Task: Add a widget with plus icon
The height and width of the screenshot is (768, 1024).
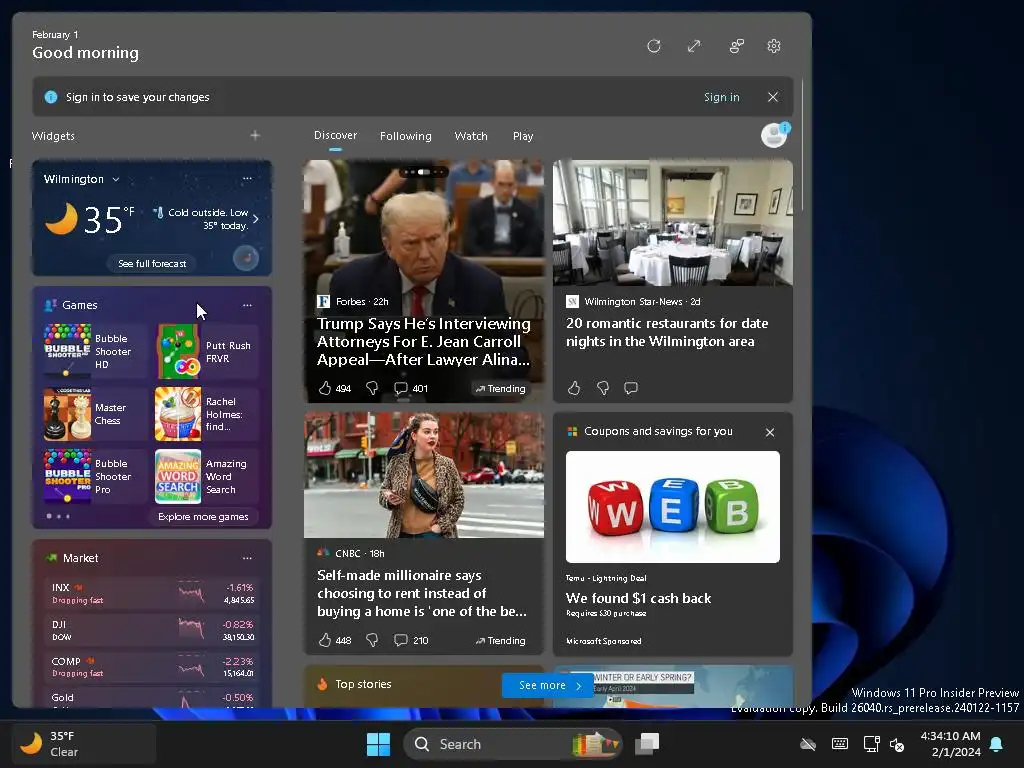Action: pyautogui.click(x=255, y=135)
